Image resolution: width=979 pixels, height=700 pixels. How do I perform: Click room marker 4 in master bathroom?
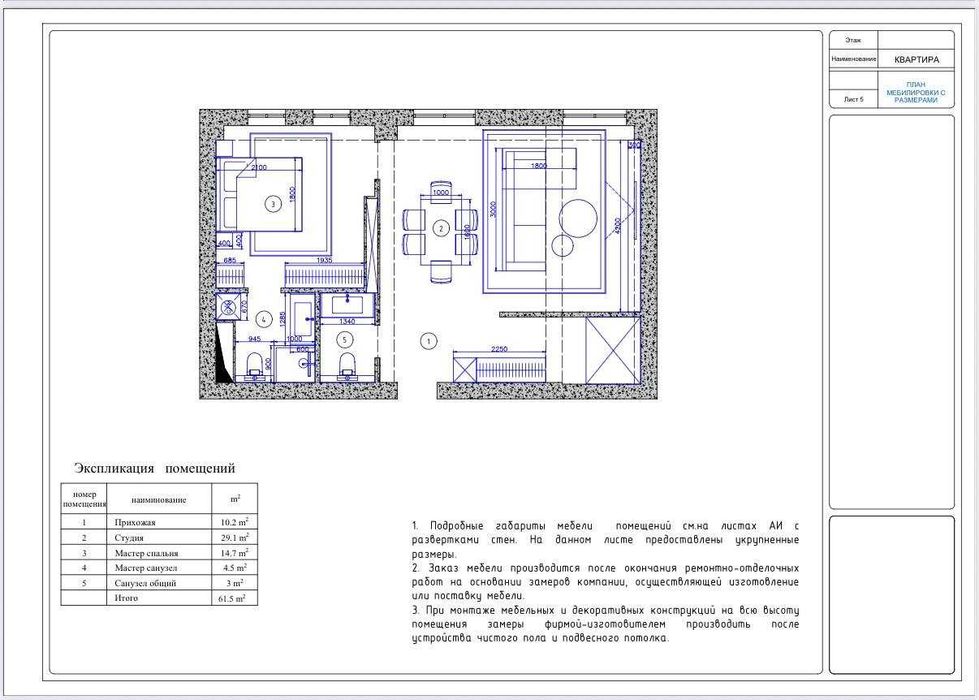264,319
